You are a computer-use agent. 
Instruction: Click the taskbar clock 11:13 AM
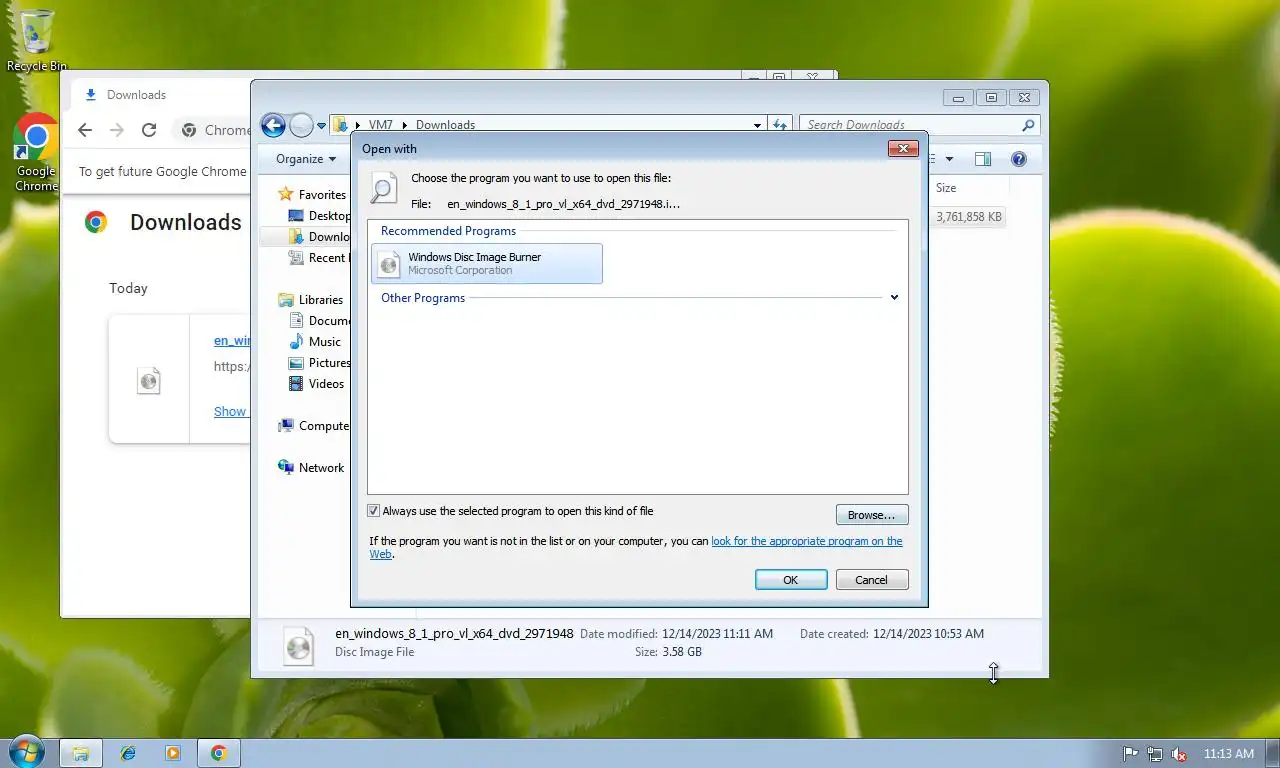coord(1229,754)
